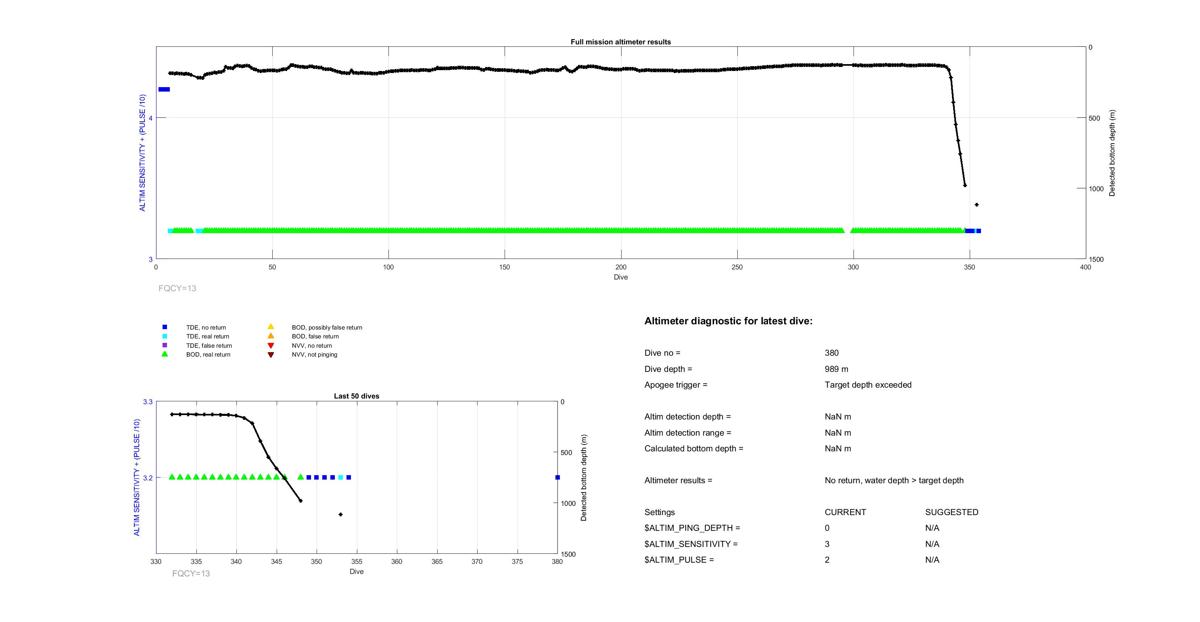Image resolution: width=1200 pixels, height=622 pixels.
Task: Click the green triangle BOD real return legend marker
Action: pos(165,354)
